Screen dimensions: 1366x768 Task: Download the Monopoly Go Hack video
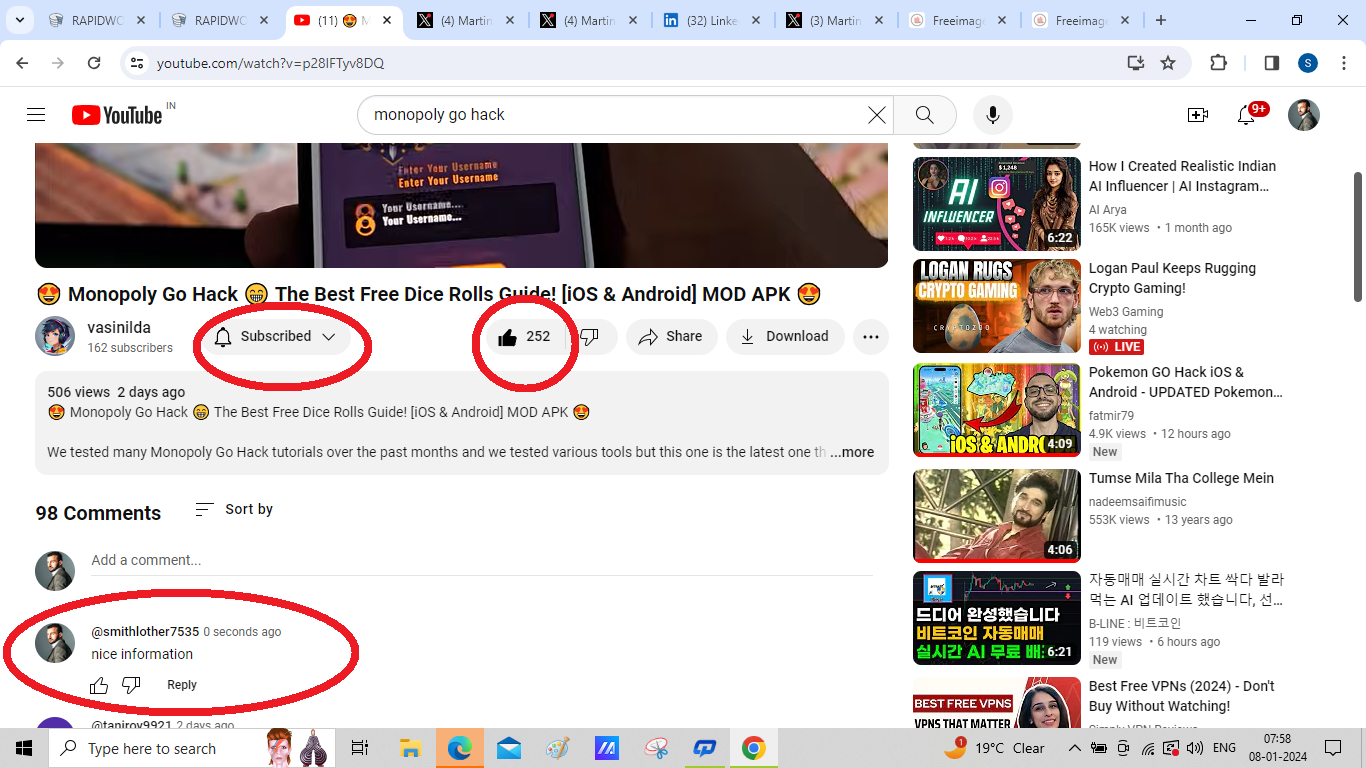coord(785,337)
